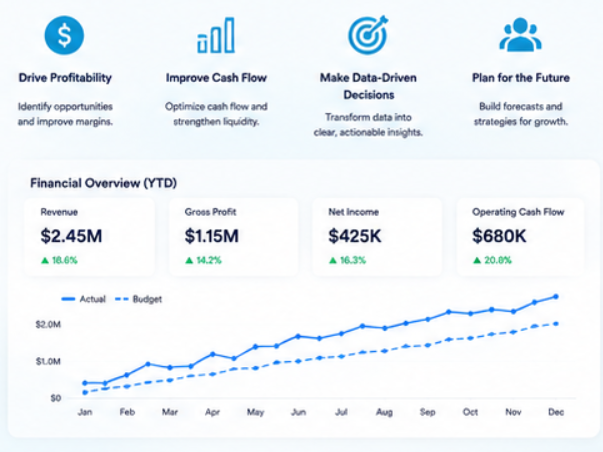The width and height of the screenshot is (603, 452).
Task: Open the Gross Profit $1.15M card
Action: coord(233,237)
